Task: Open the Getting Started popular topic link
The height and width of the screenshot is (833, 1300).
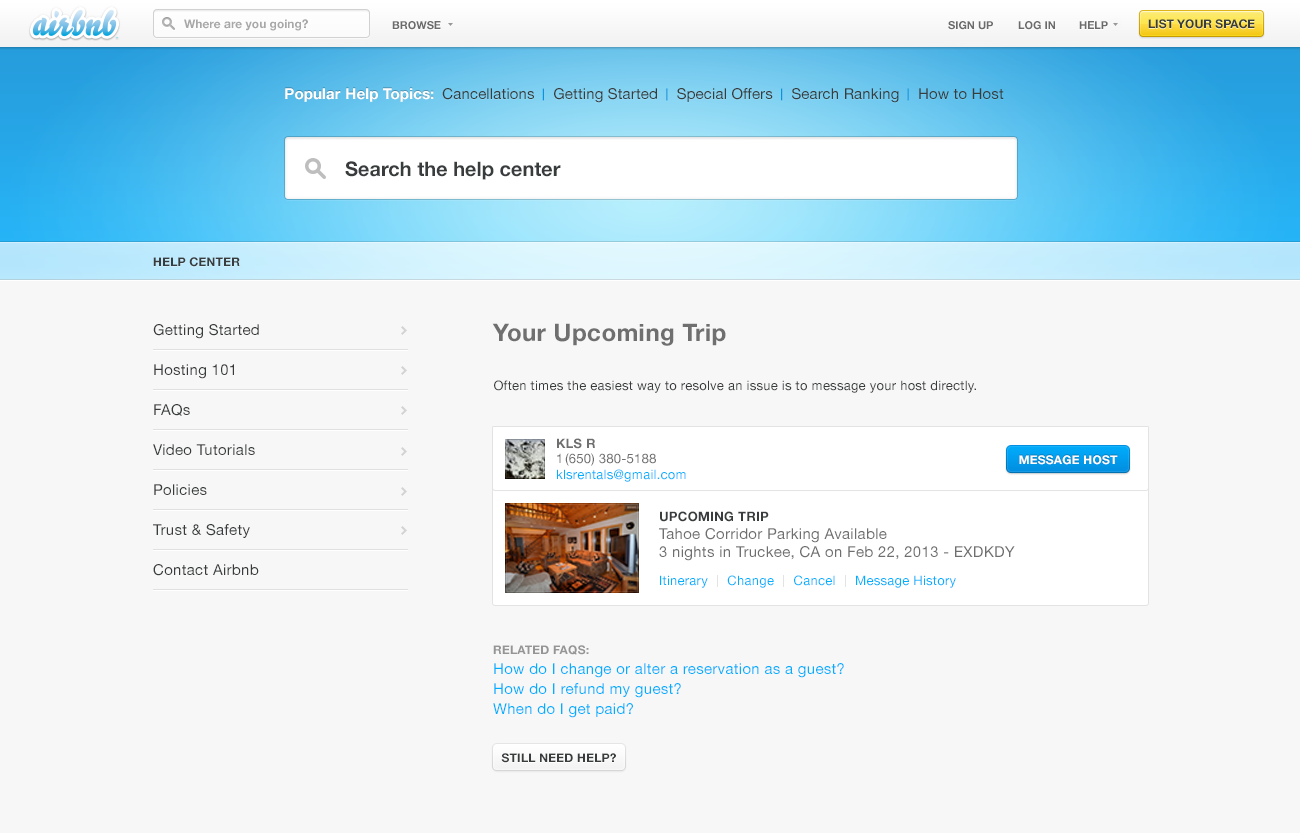Action: [x=605, y=94]
